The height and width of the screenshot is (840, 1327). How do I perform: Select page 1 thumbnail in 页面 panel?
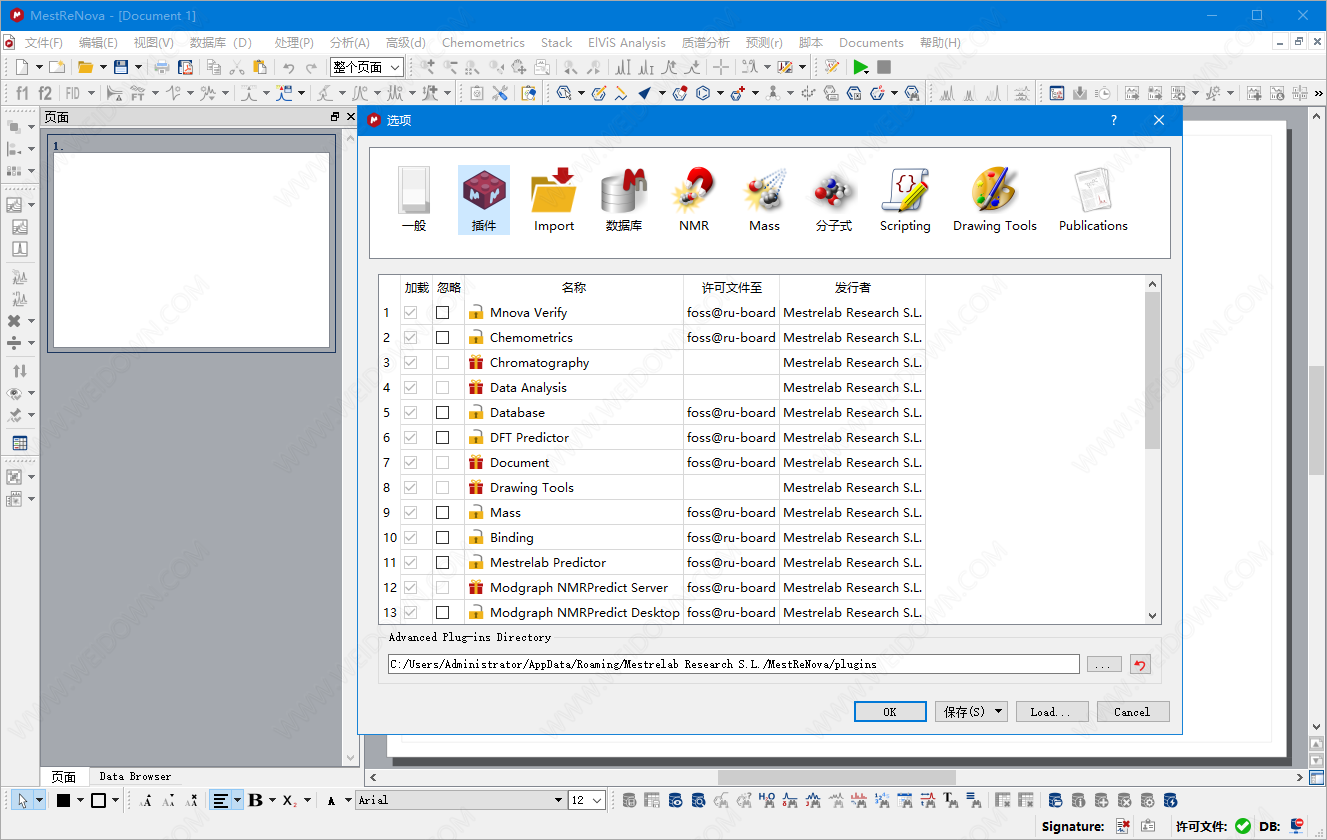[x=191, y=243]
